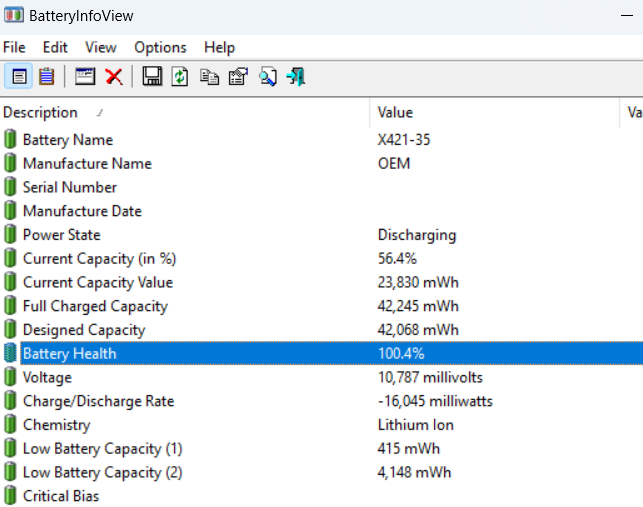The width and height of the screenshot is (643, 507).
Task: Open the View menu
Action: click(101, 48)
